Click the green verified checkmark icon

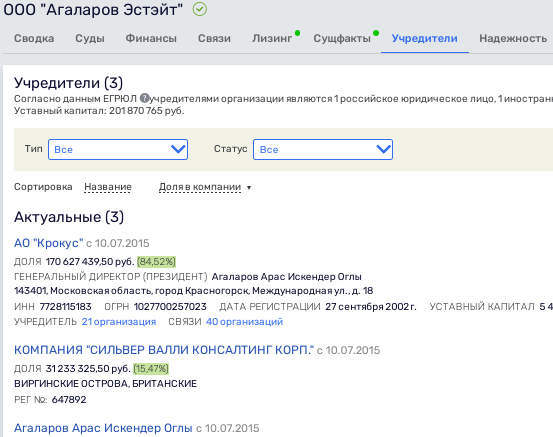[200, 9]
